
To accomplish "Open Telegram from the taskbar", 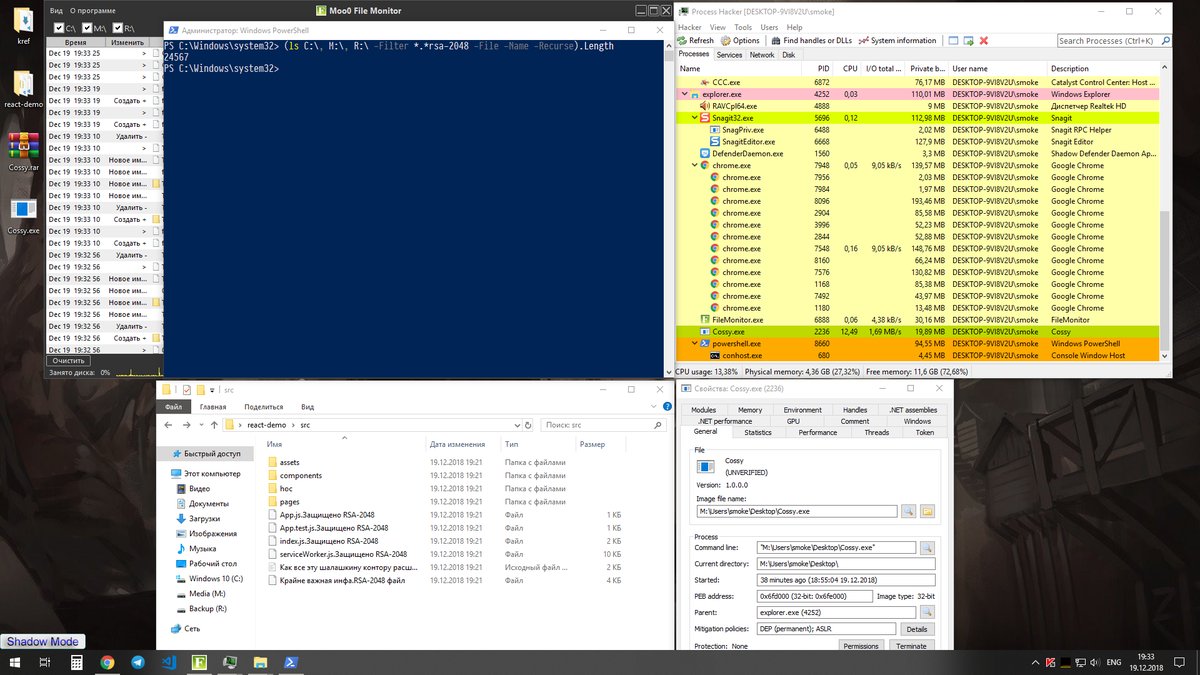I will (x=137, y=662).
